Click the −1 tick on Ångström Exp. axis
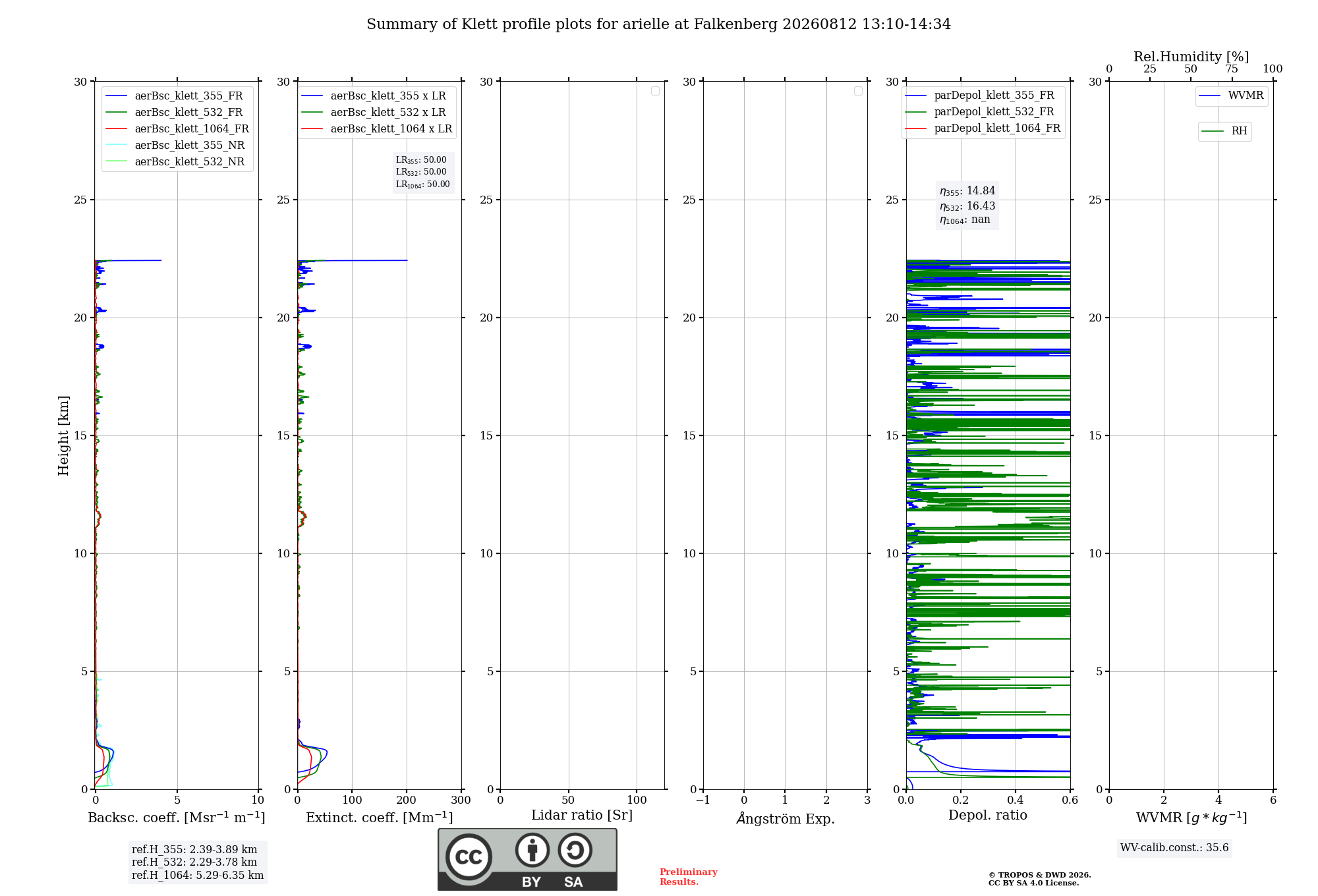Screen dimensions: 1318x896 703,800
